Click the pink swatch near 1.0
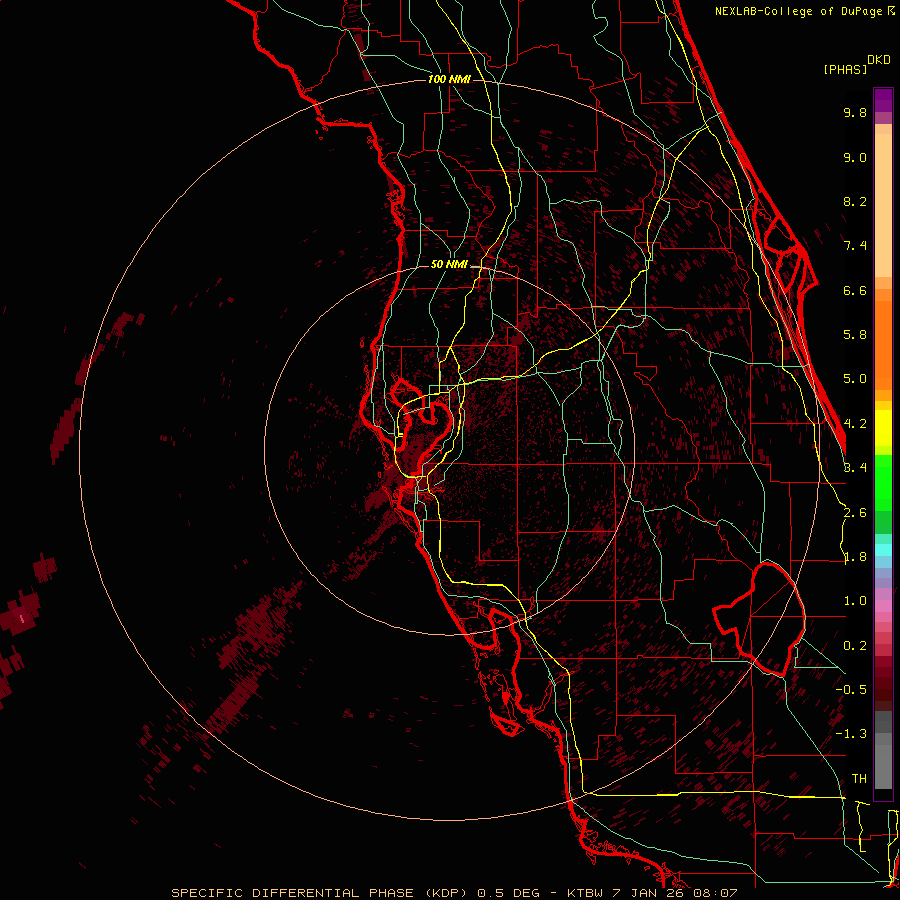900x900 pixels. [882, 605]
